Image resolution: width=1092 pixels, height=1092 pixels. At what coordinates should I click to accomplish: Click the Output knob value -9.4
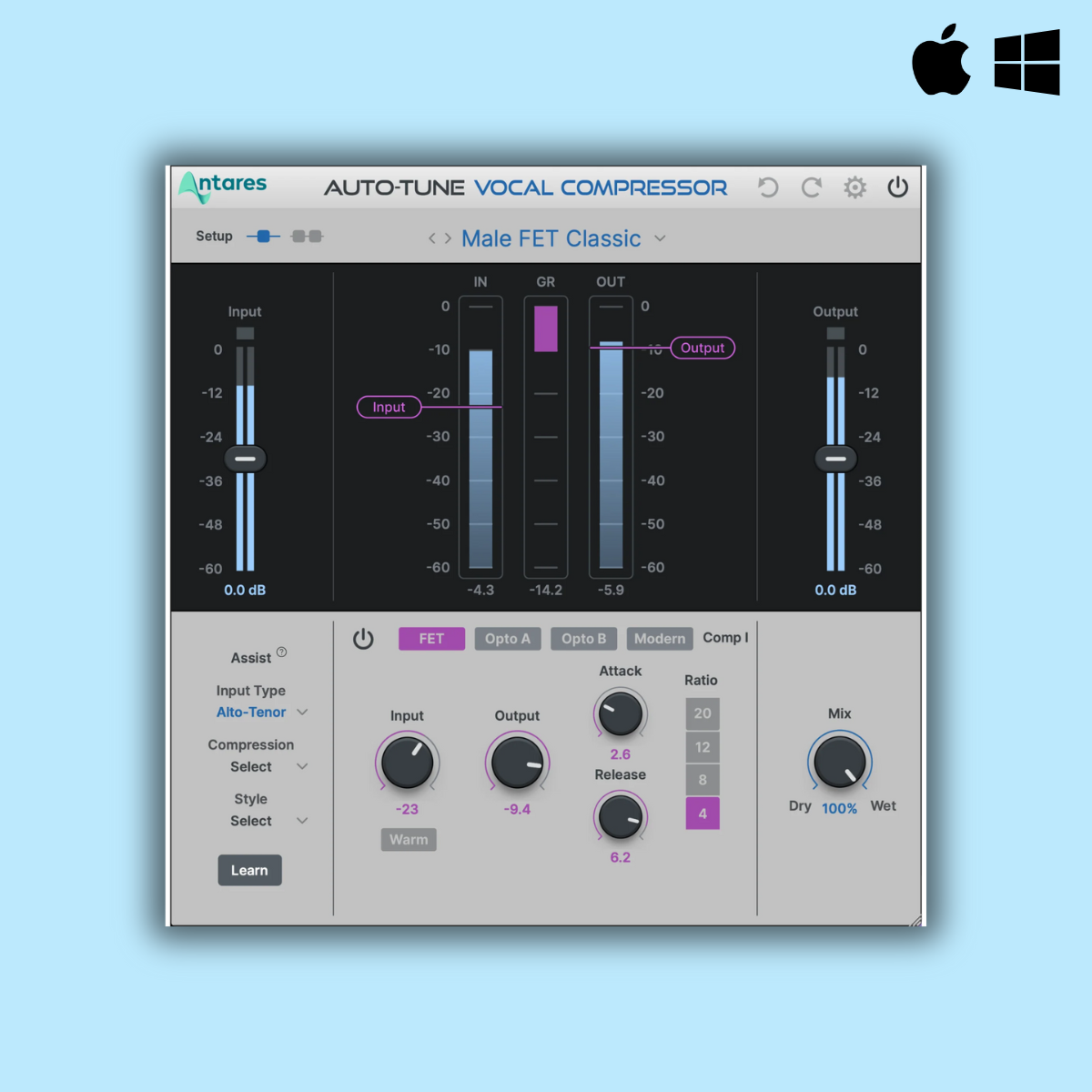coord(517,810)
